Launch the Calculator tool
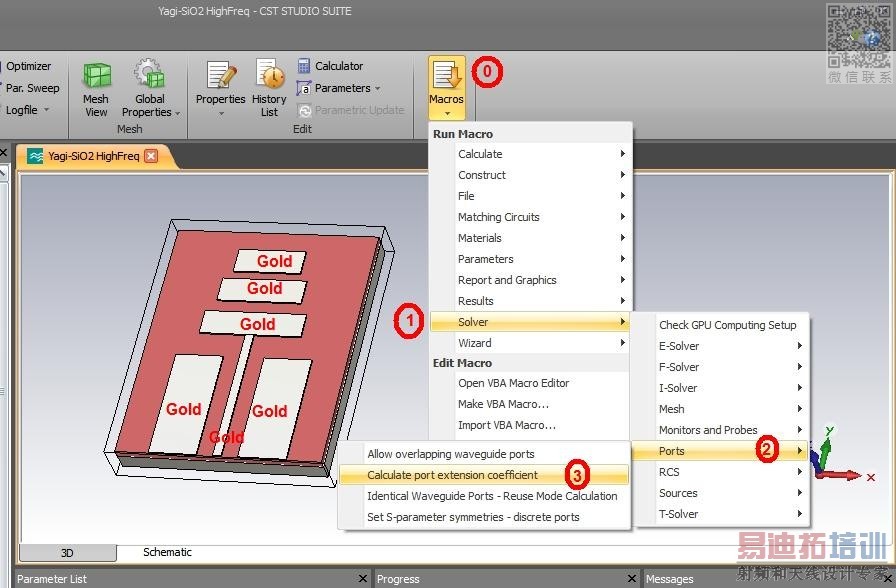896x588 pixels. [305, 66]
